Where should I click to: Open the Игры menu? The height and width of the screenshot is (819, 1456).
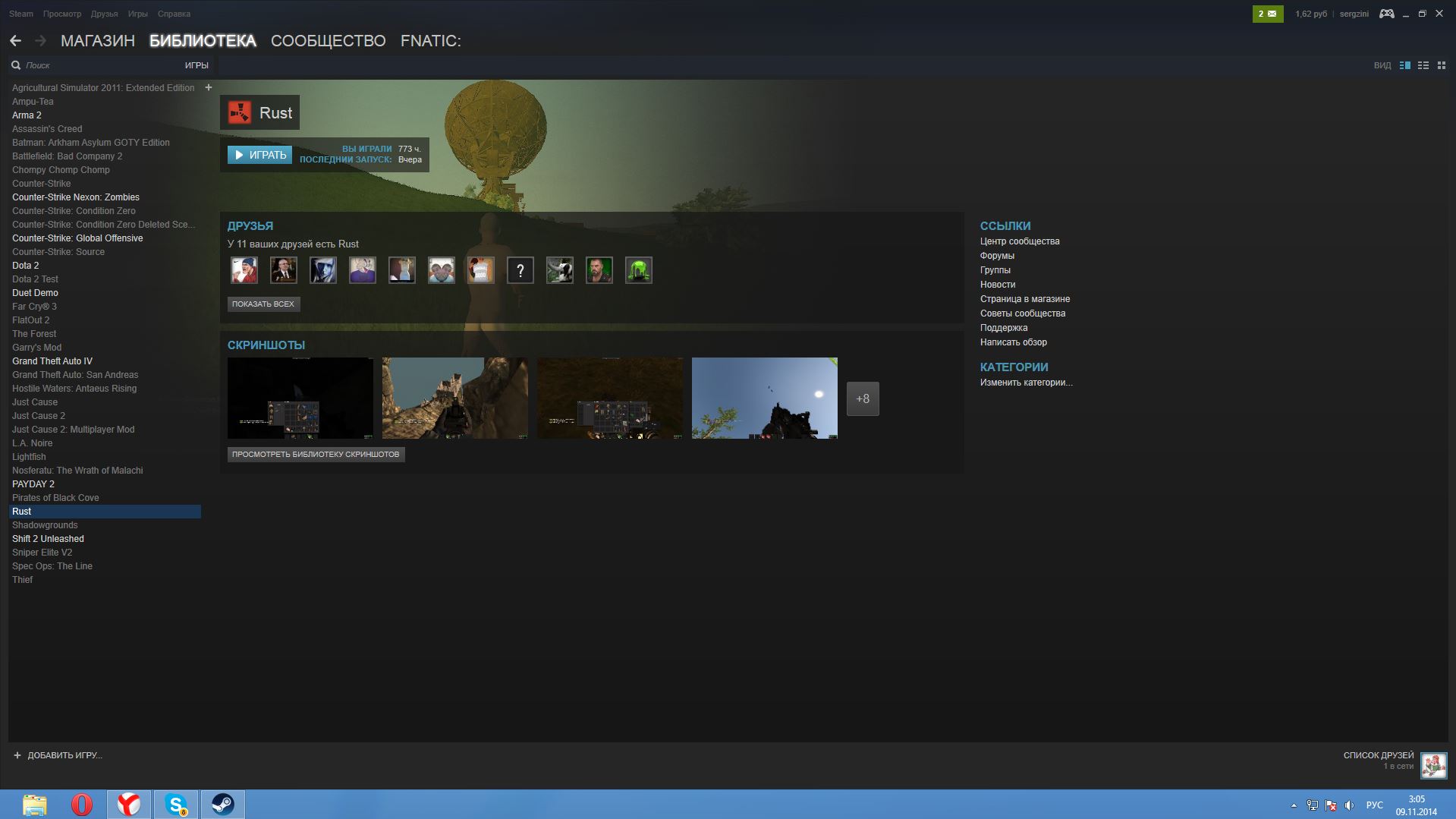tap(138, 14)
